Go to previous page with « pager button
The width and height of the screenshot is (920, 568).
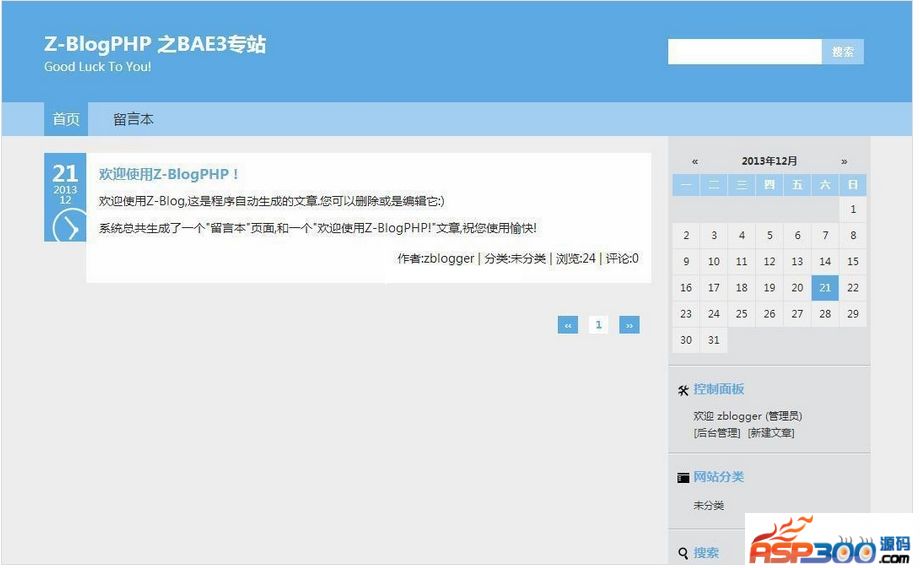click(568, 325)
